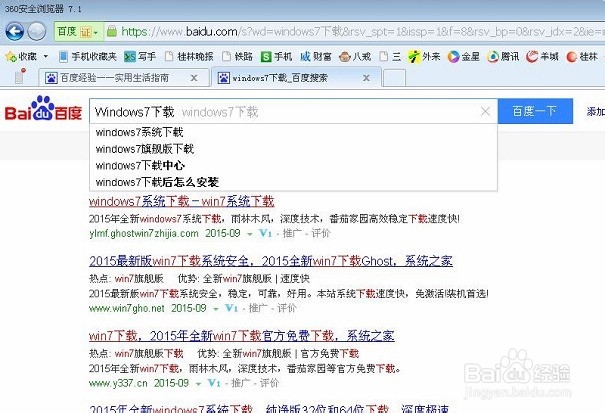Click the 百度一下 search button
Viewport: 605px width, 413px height.
535,111
